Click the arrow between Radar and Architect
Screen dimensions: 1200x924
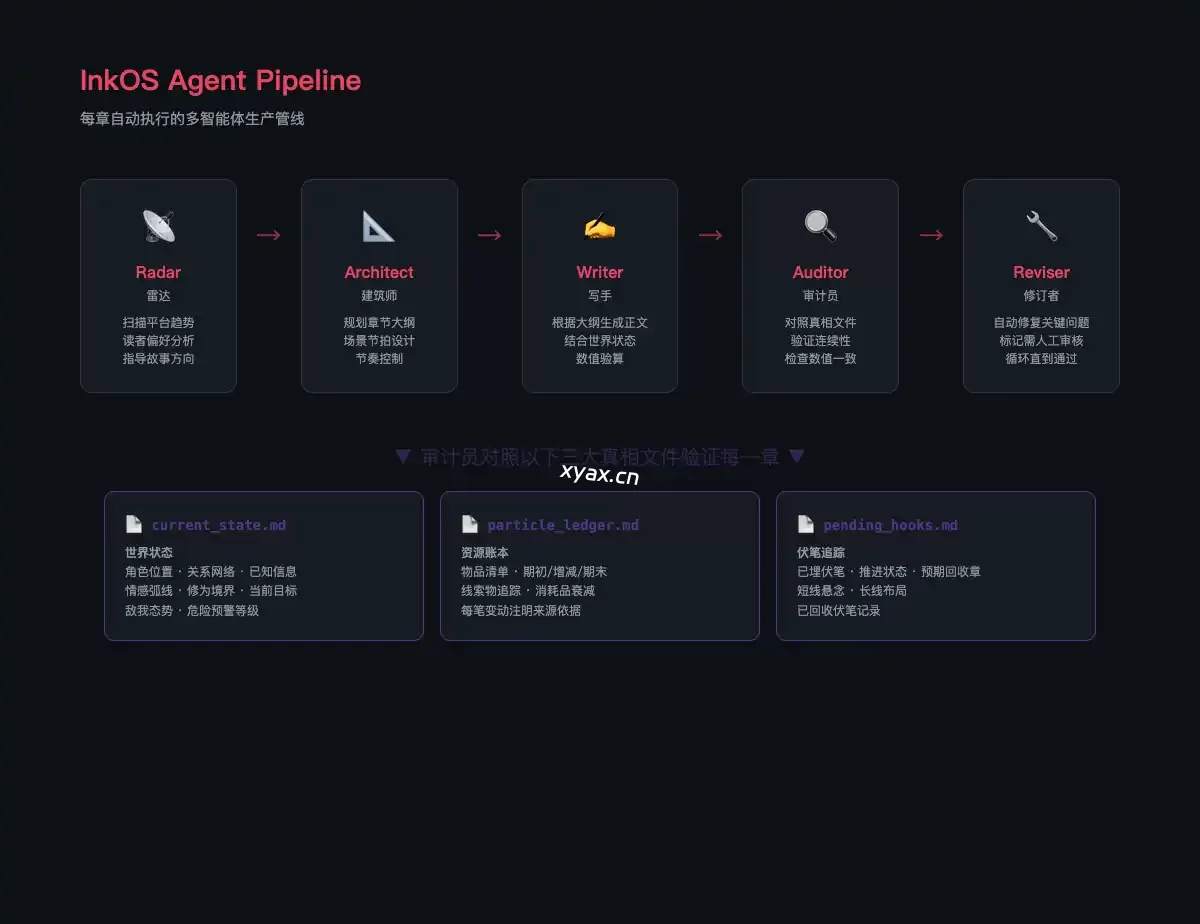pyautogui.click(x=269, y=235)
